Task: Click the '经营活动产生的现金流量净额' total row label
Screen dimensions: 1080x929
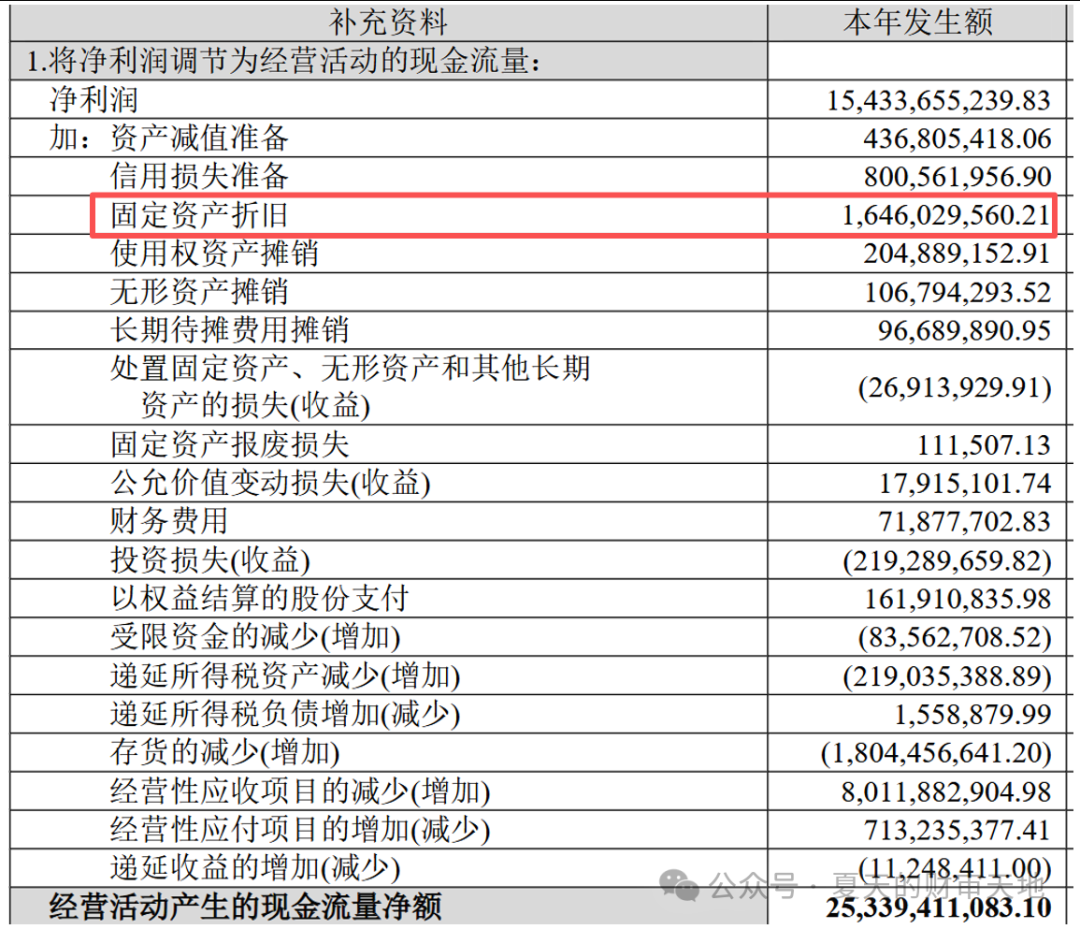Action: (245, 906)
